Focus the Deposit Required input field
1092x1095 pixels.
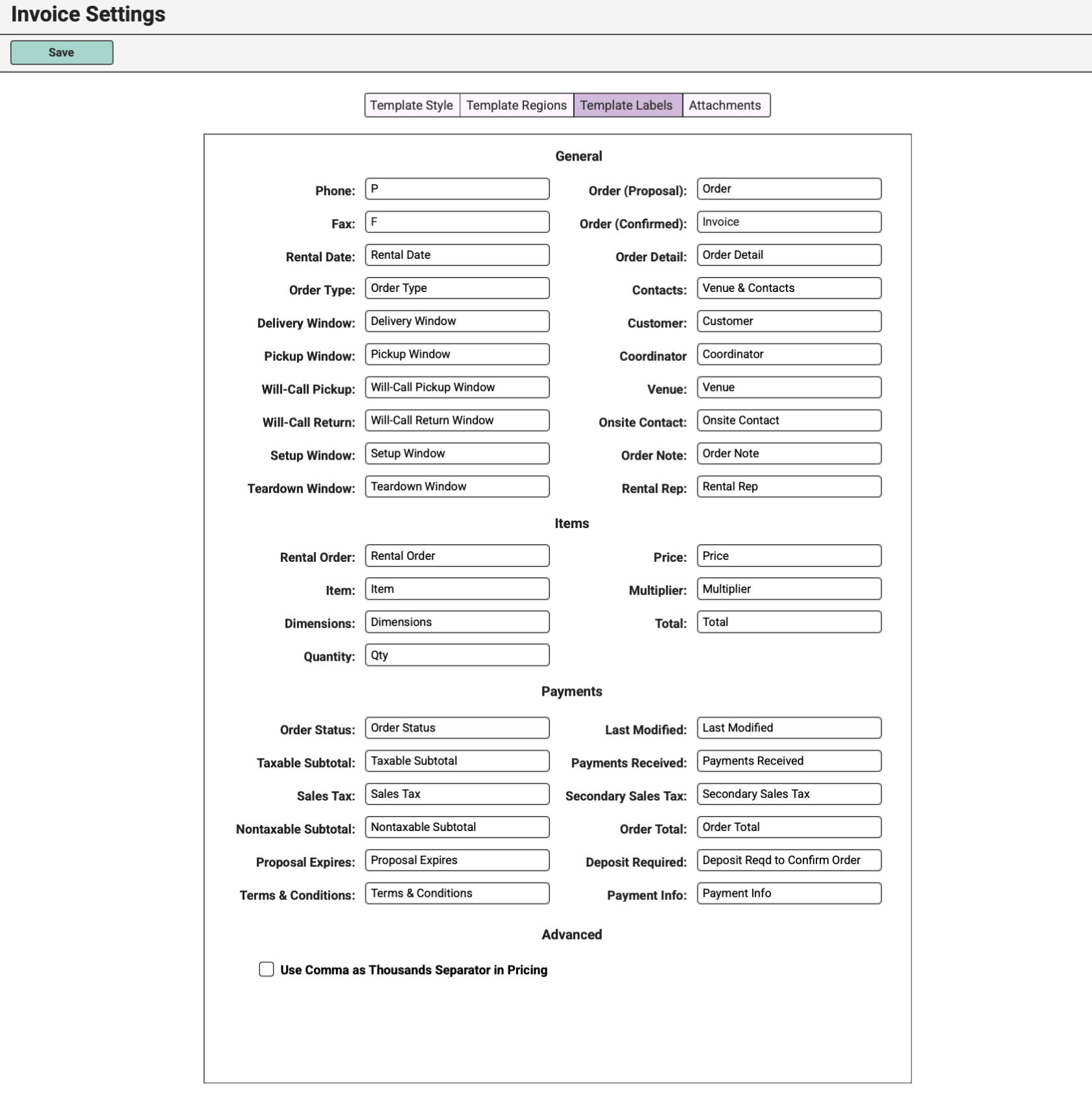(788, 860)
